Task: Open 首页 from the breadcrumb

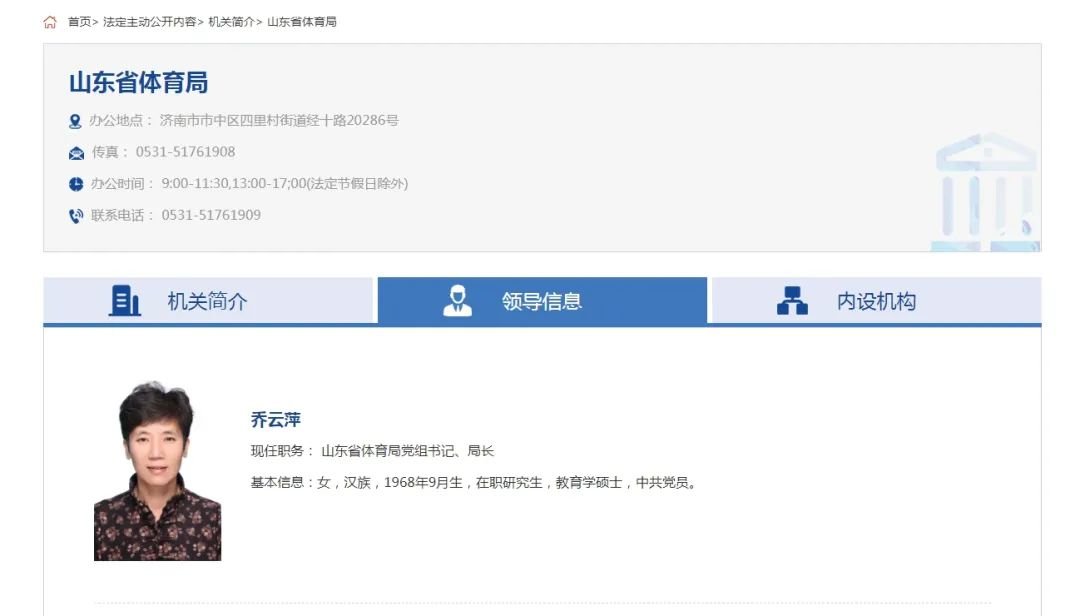Action: (x=77, y=21)
